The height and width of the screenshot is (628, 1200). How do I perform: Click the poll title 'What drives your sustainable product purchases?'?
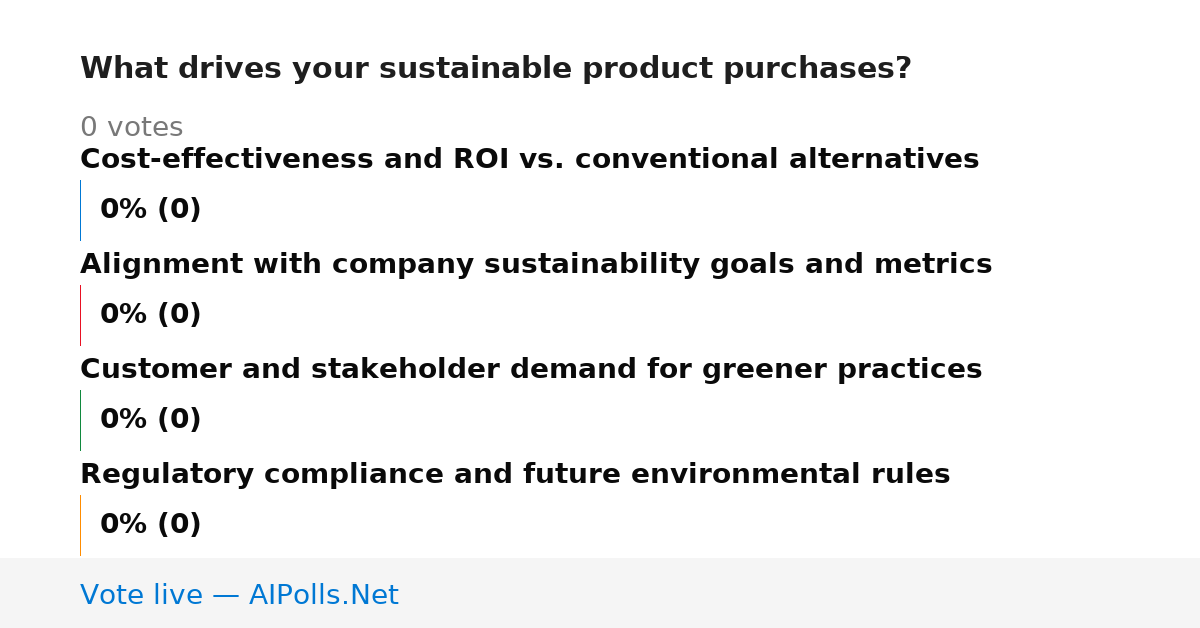click(496, 69)
